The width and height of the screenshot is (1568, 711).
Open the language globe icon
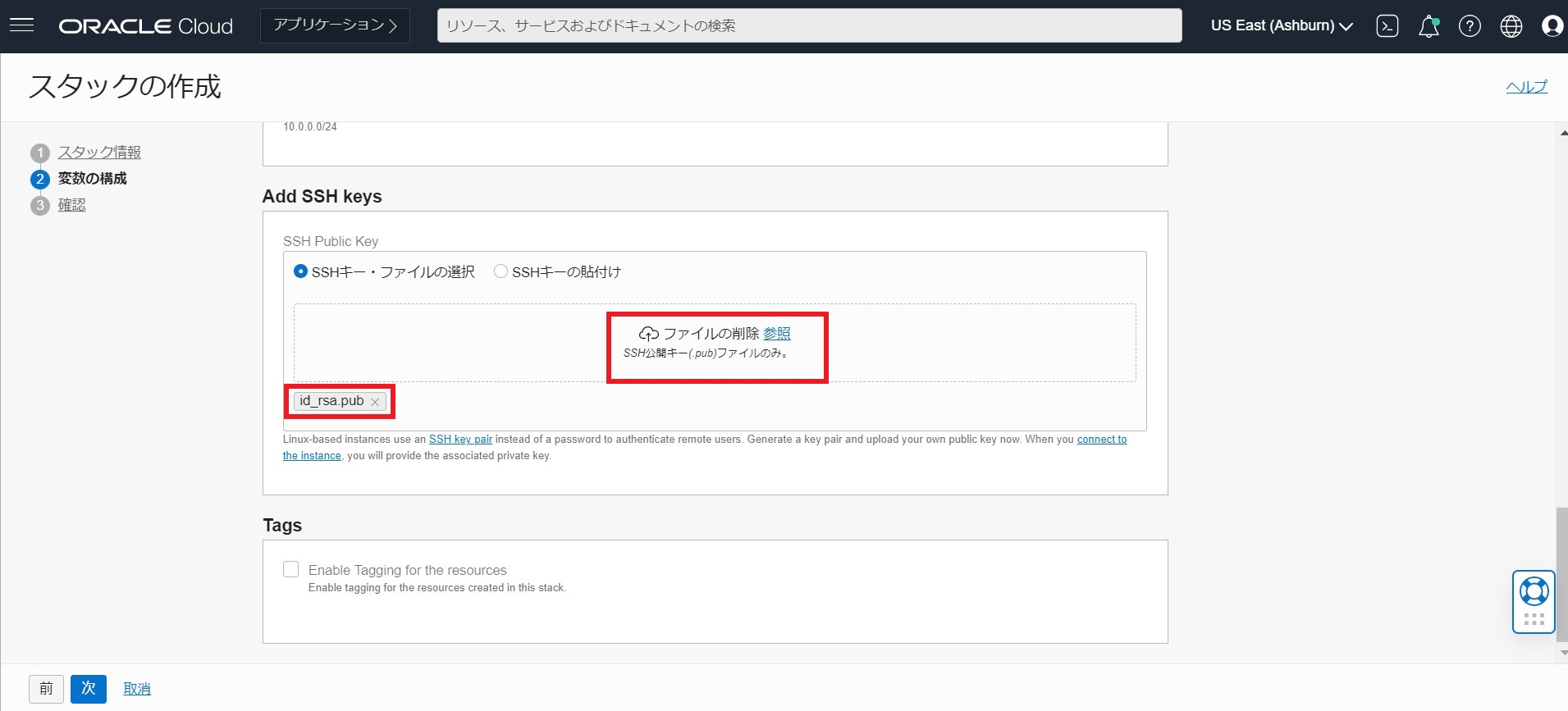click(1511, 26)
